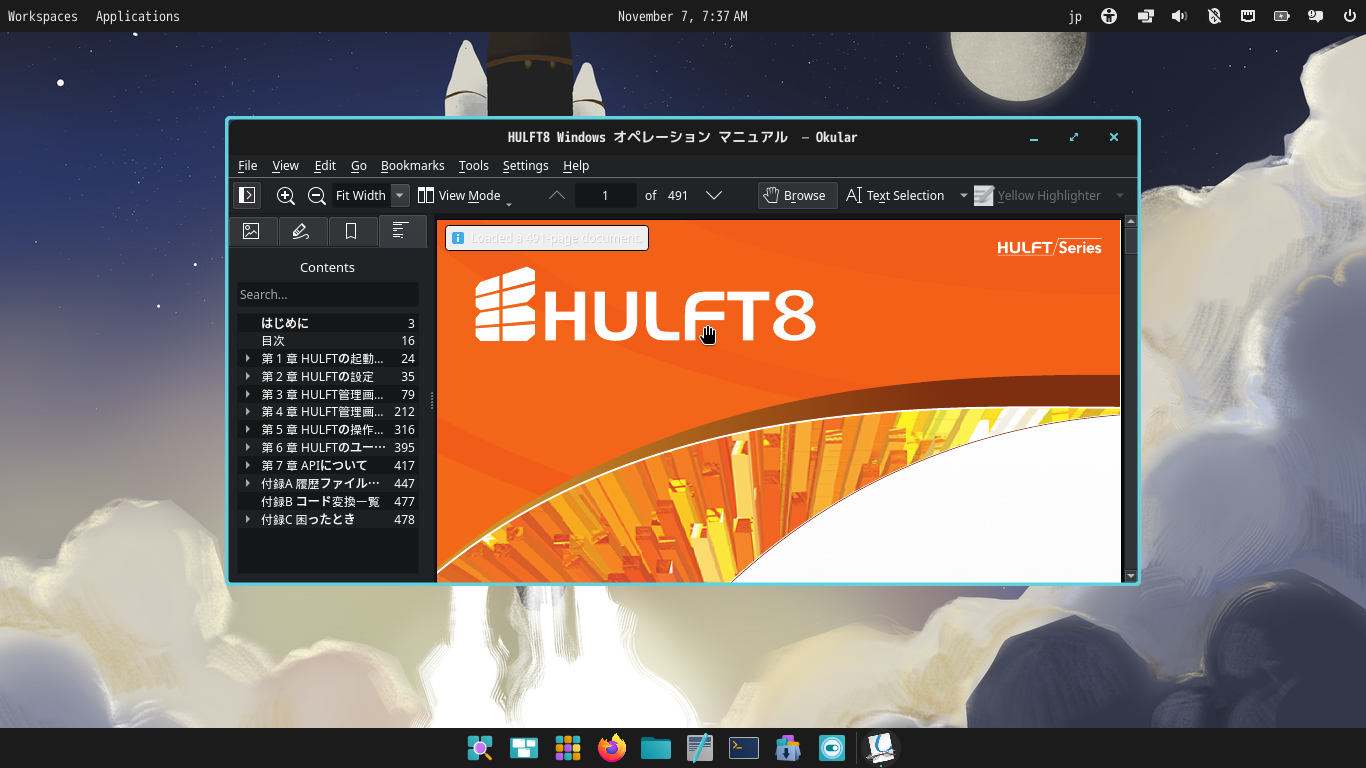Open the Yellow Highlighter dropdown arrow
1366x768 pixels.
click(x=1120, y=196)
